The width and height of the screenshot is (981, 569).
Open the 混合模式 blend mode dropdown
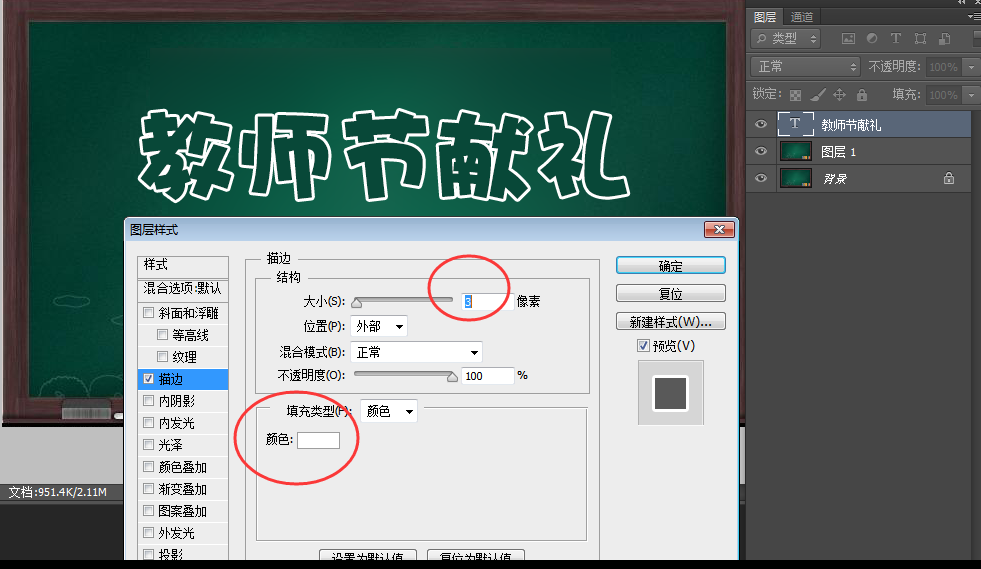point(417,352)
